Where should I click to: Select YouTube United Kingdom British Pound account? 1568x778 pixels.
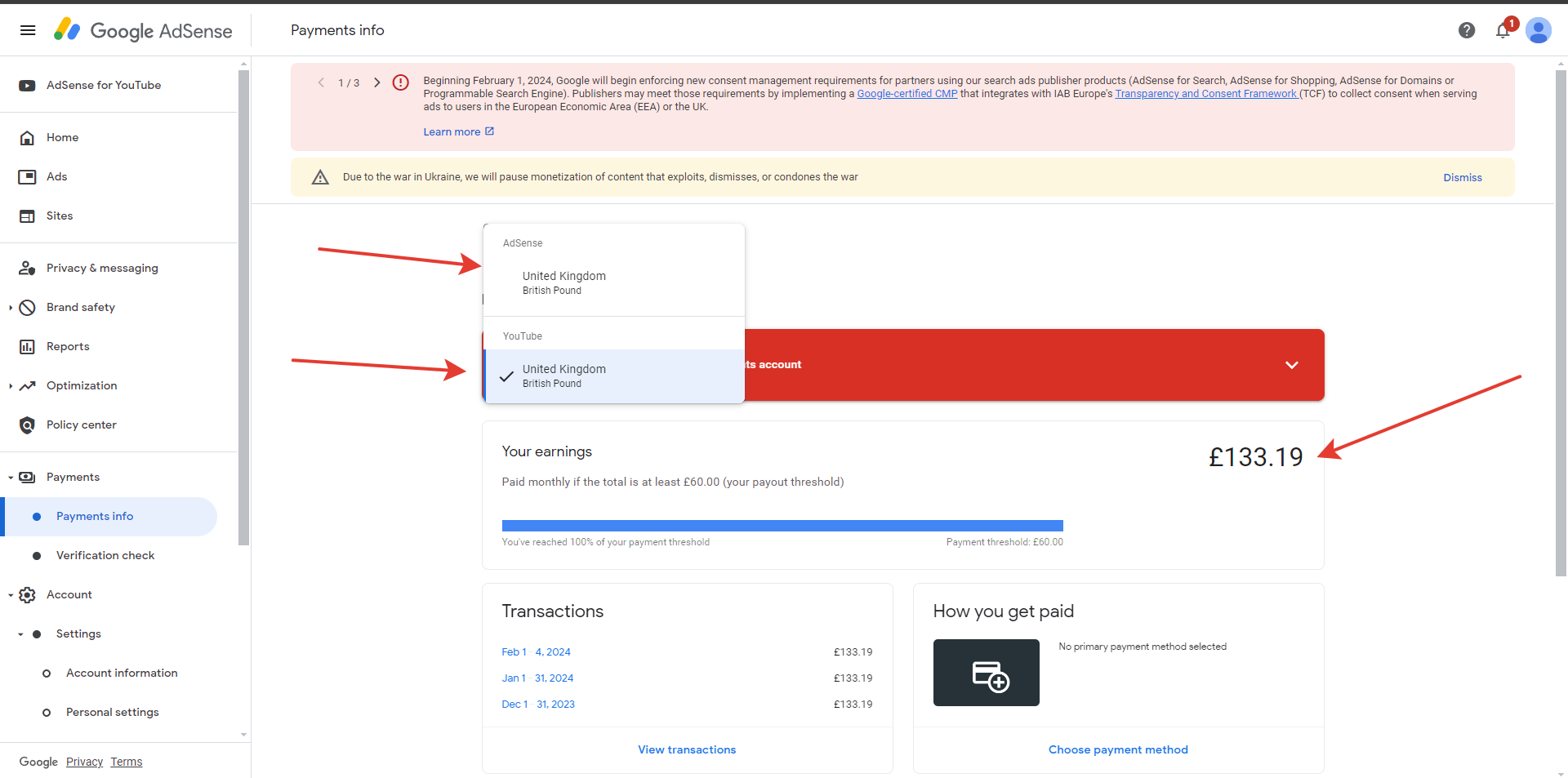[614, 376]
